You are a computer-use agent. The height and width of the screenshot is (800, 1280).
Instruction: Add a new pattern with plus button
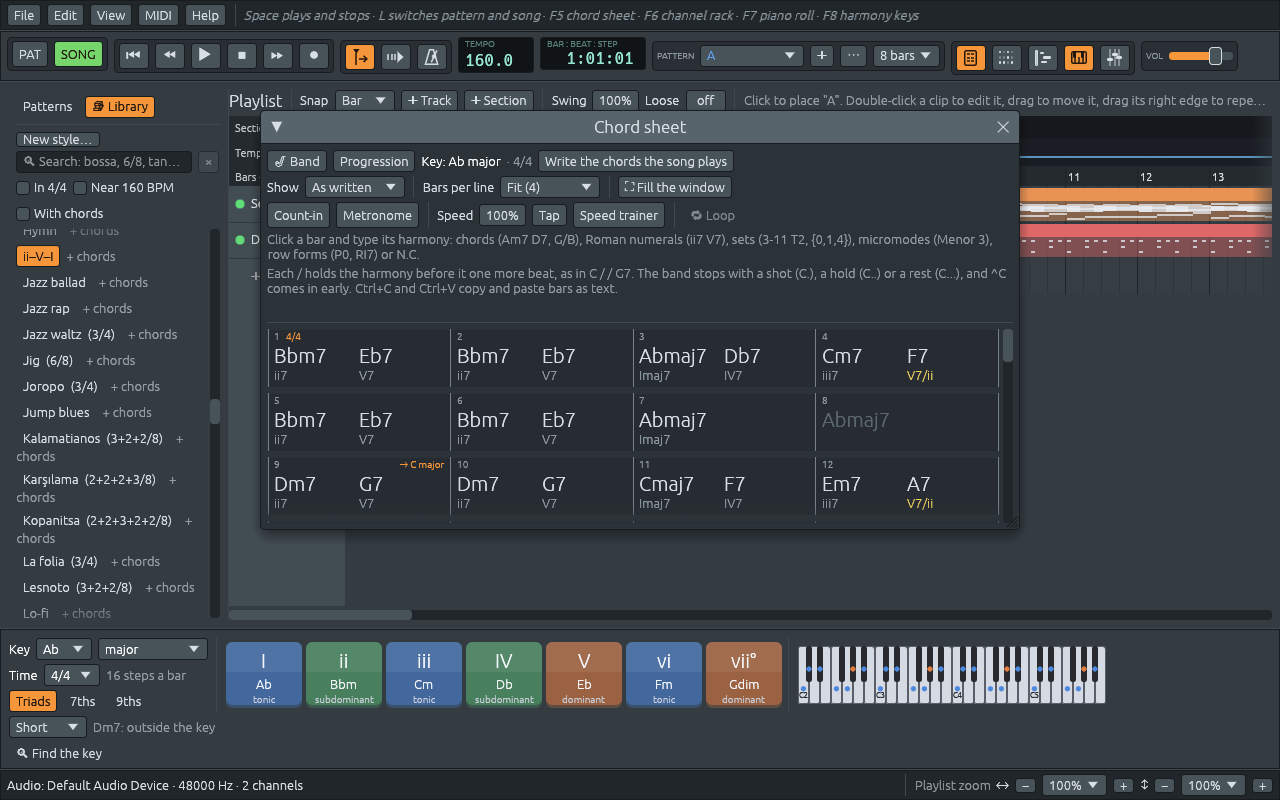point(822,56)
